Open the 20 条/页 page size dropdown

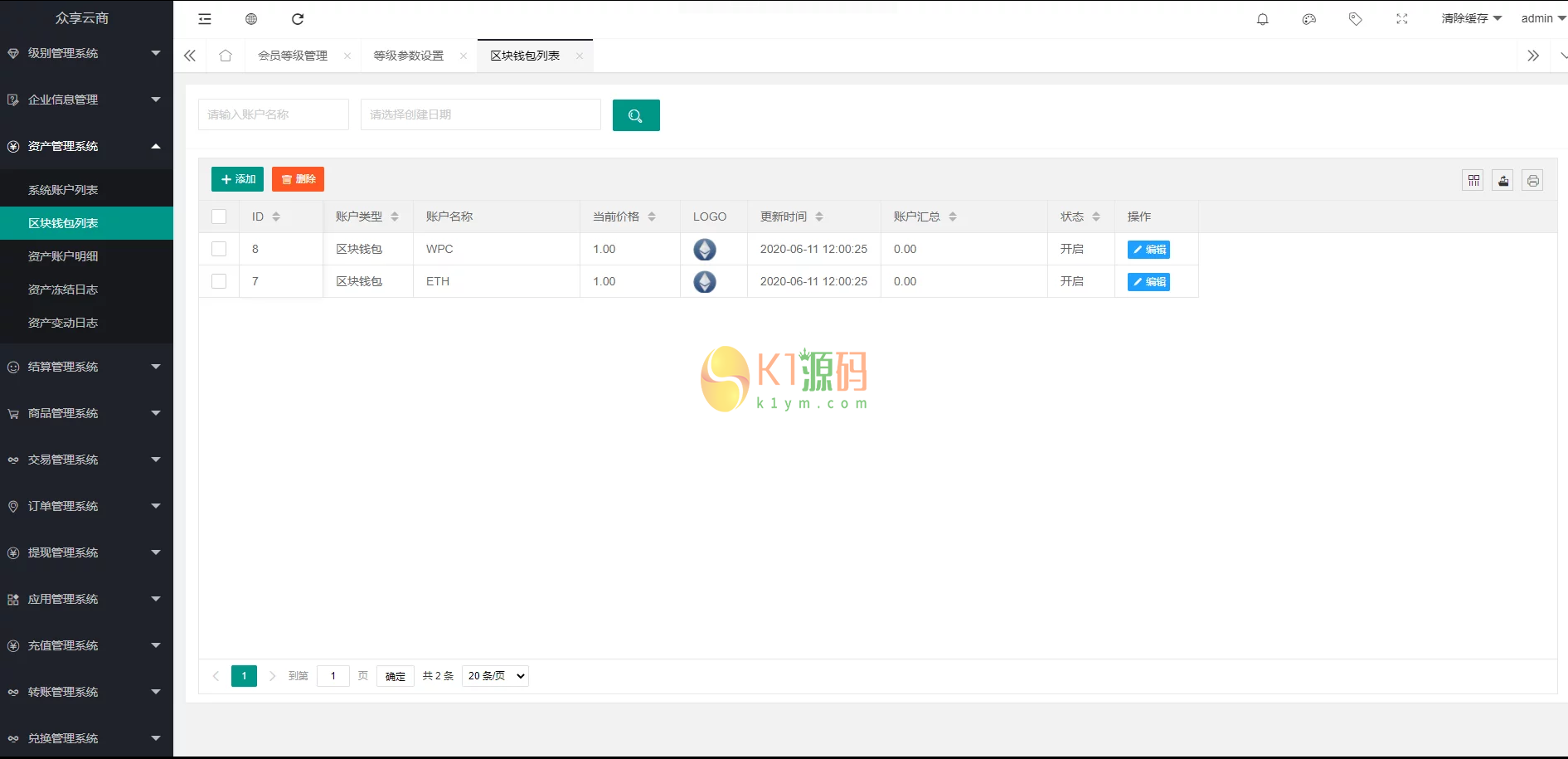tap(495, 676)
